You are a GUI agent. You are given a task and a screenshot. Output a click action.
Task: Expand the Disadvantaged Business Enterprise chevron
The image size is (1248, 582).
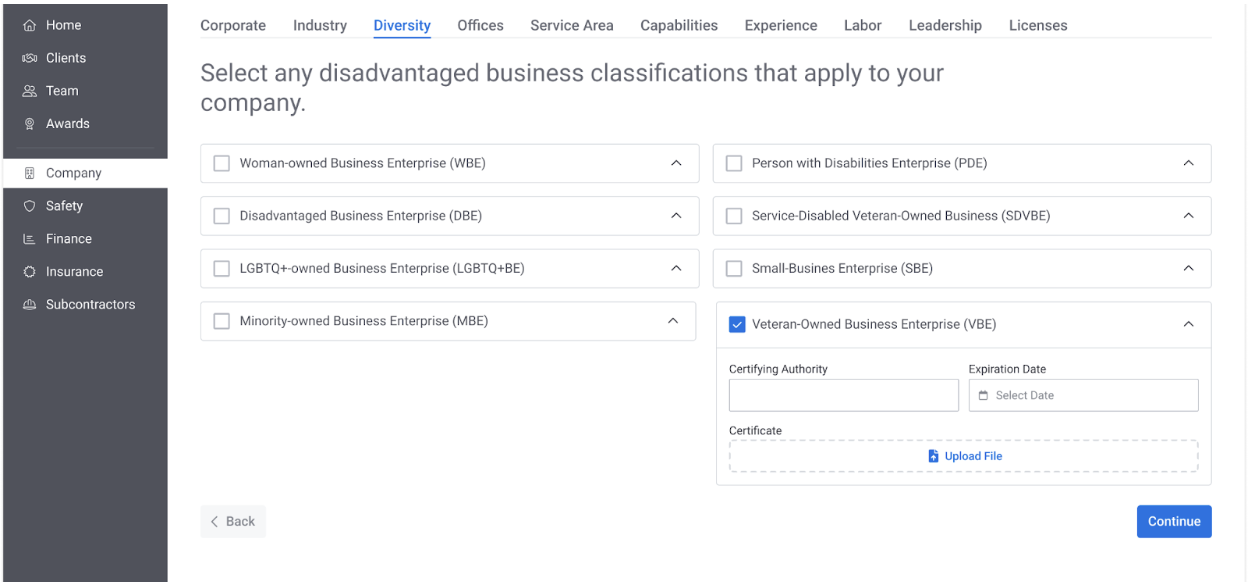pos(676,215)
